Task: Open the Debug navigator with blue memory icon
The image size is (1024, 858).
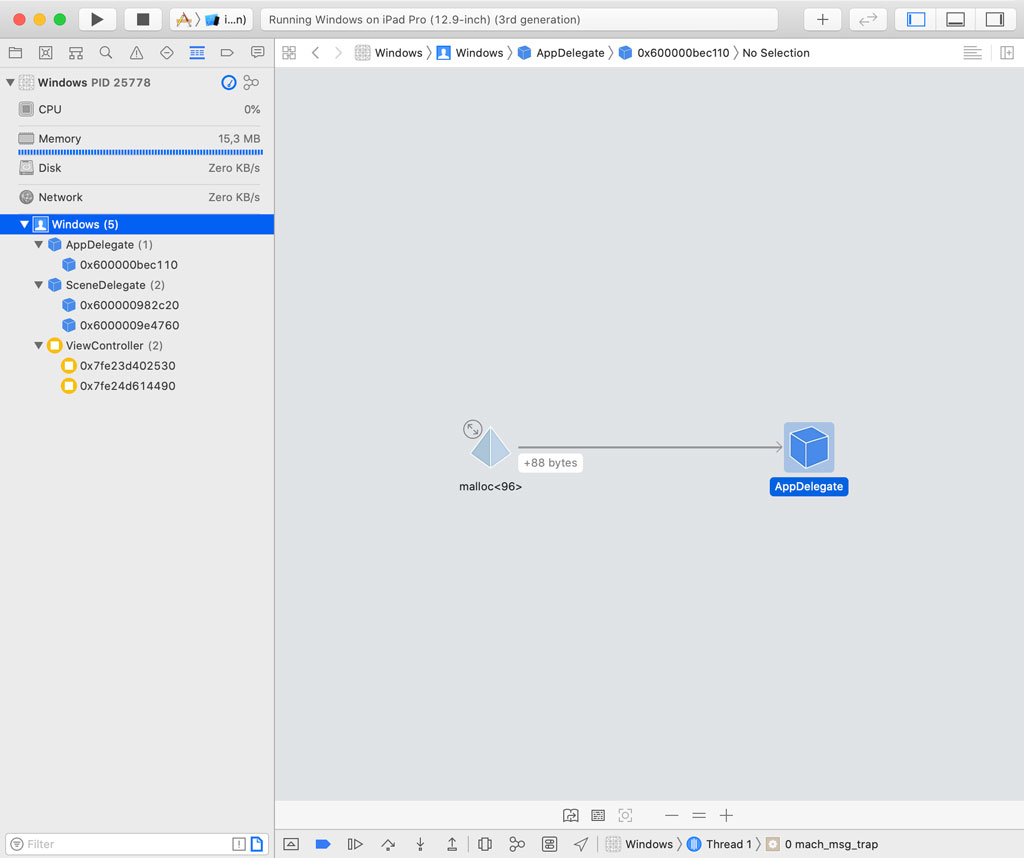Action: tap(196, 52)
